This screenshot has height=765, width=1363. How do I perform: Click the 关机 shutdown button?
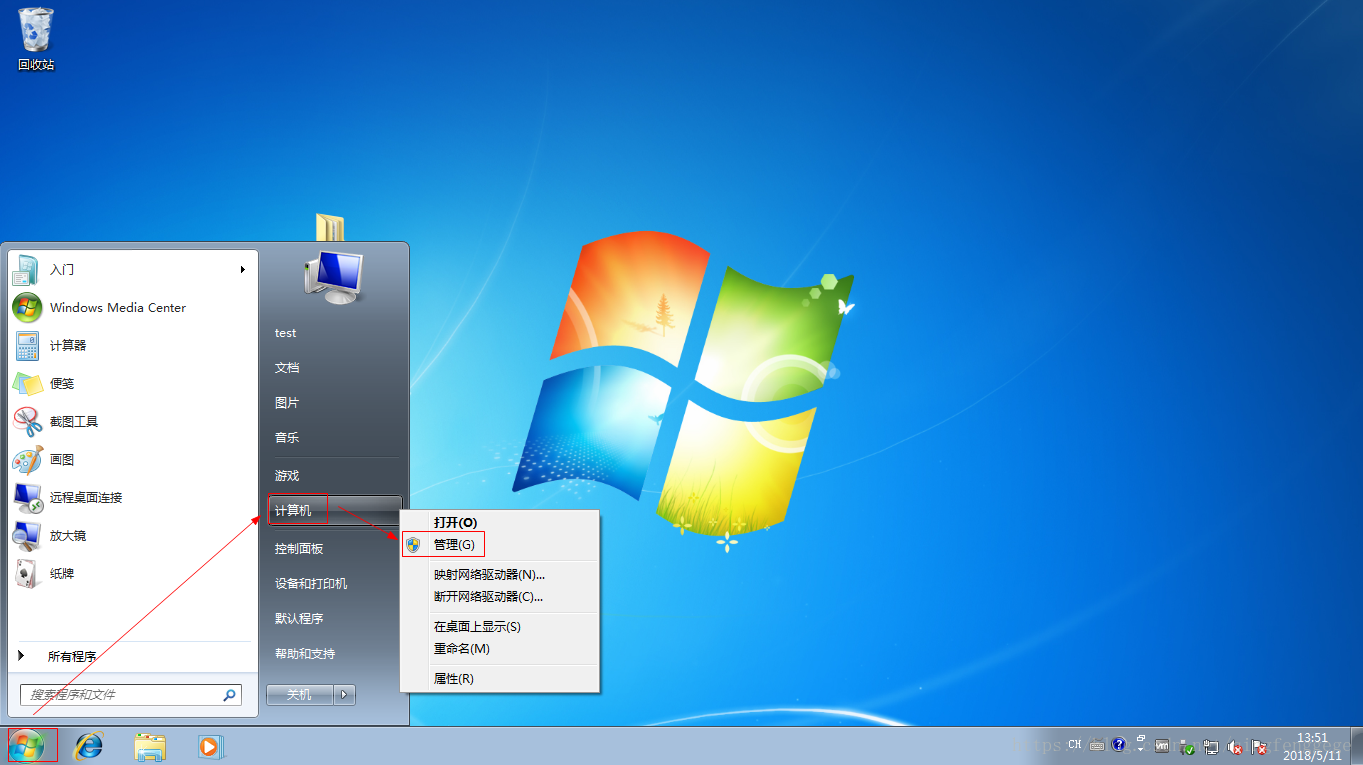tap(300, 694)
